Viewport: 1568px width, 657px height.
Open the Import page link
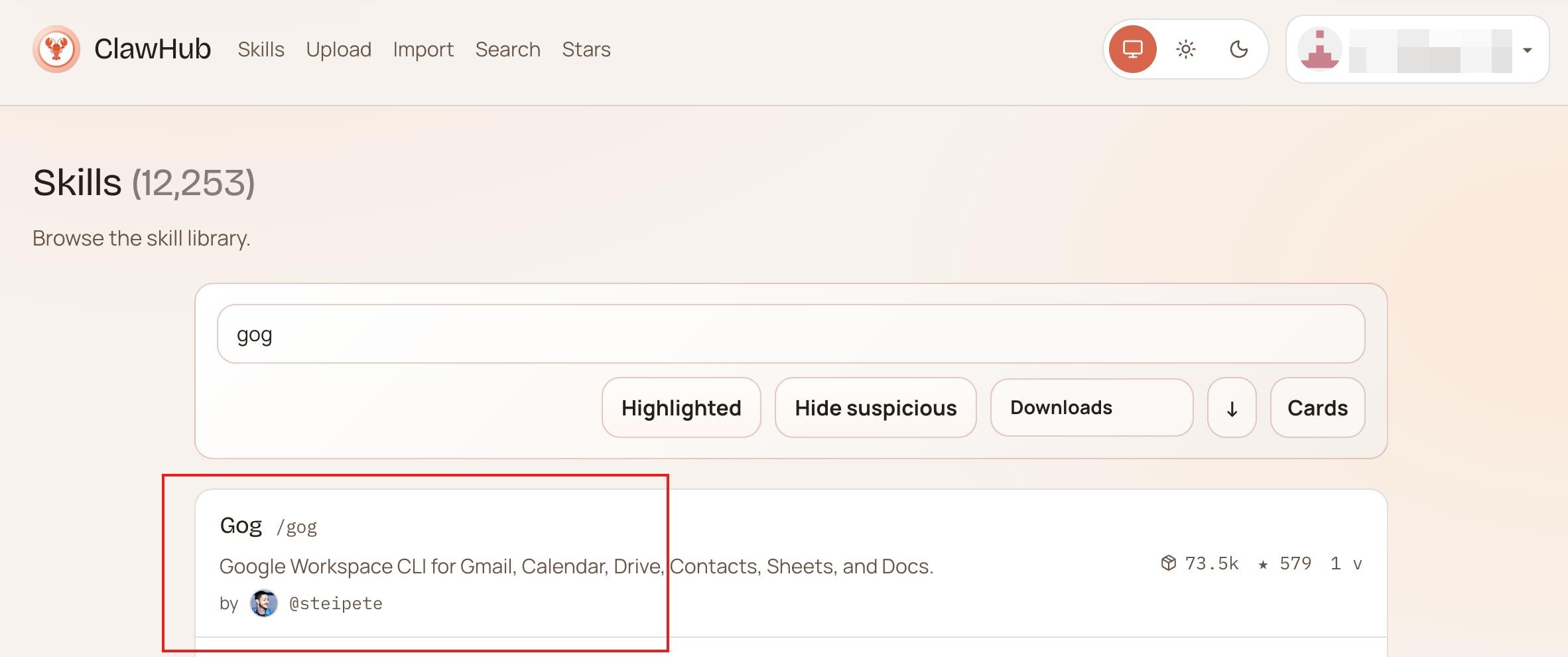[x=423, y=49]
